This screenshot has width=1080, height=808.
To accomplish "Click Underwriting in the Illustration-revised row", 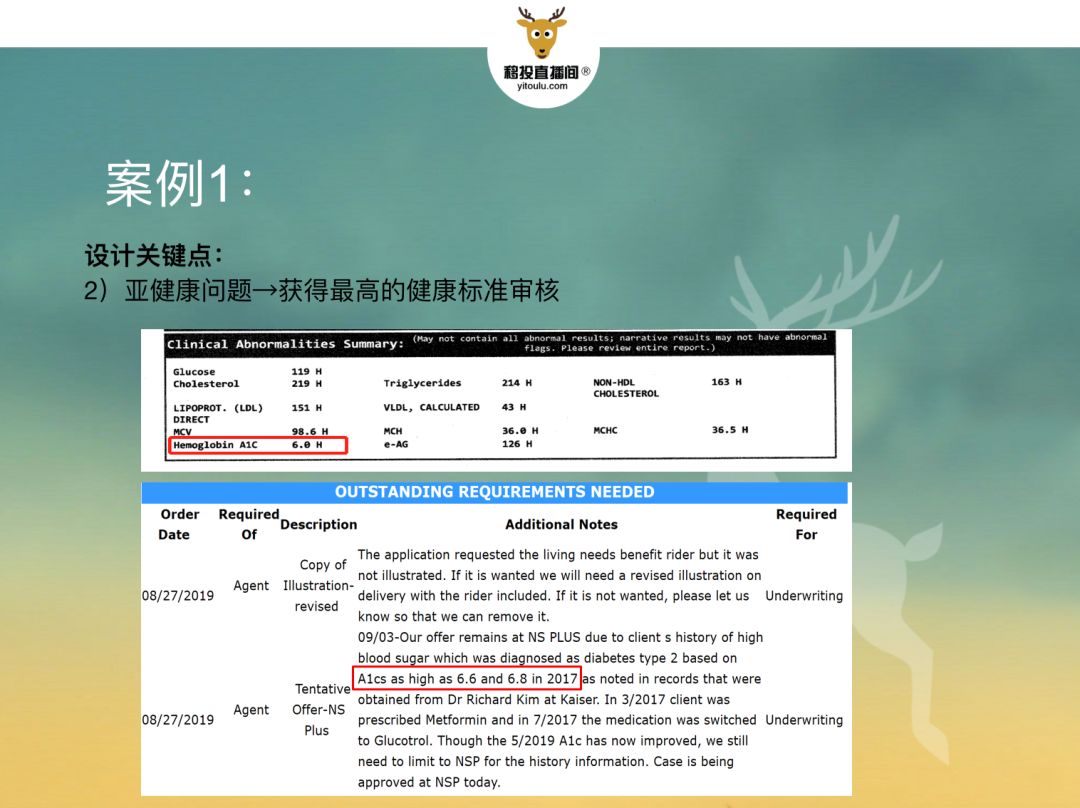I will click(804, 596).
